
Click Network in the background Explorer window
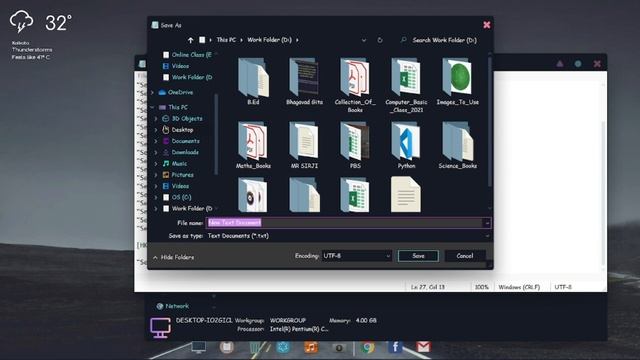coord(173,306)
